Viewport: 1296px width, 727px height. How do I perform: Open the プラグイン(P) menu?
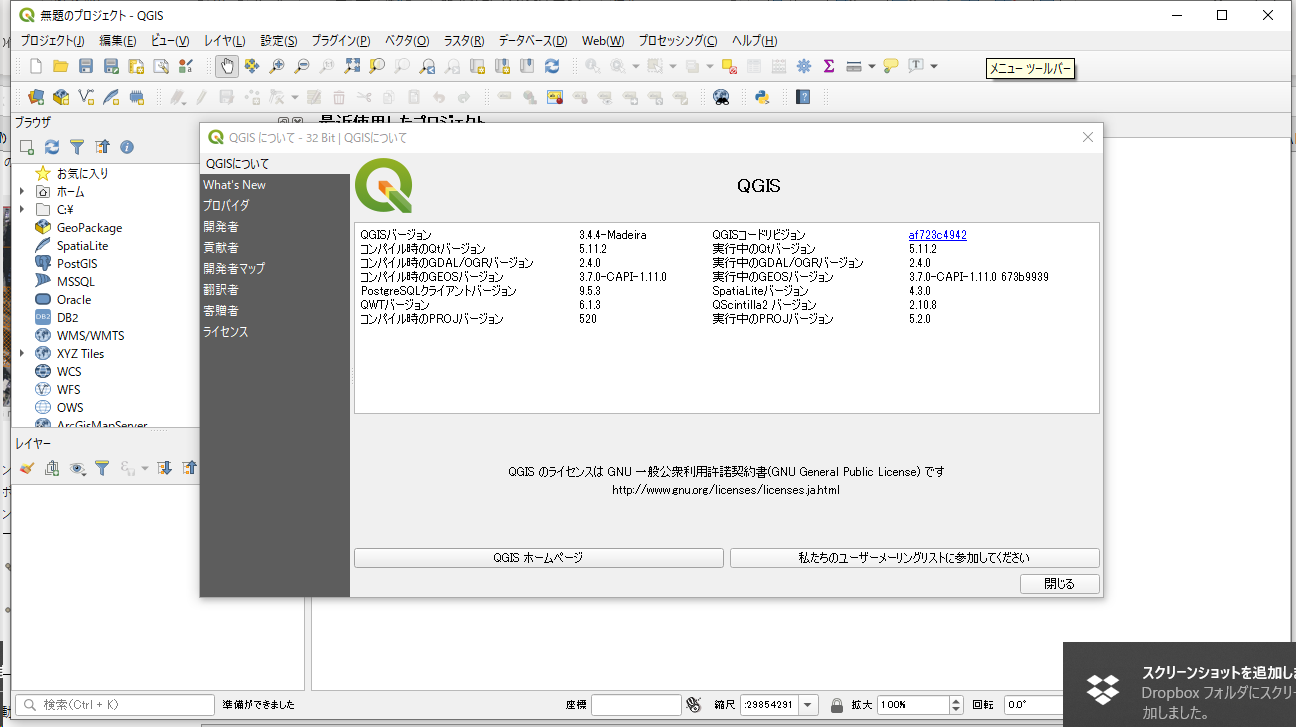point(340,41)
